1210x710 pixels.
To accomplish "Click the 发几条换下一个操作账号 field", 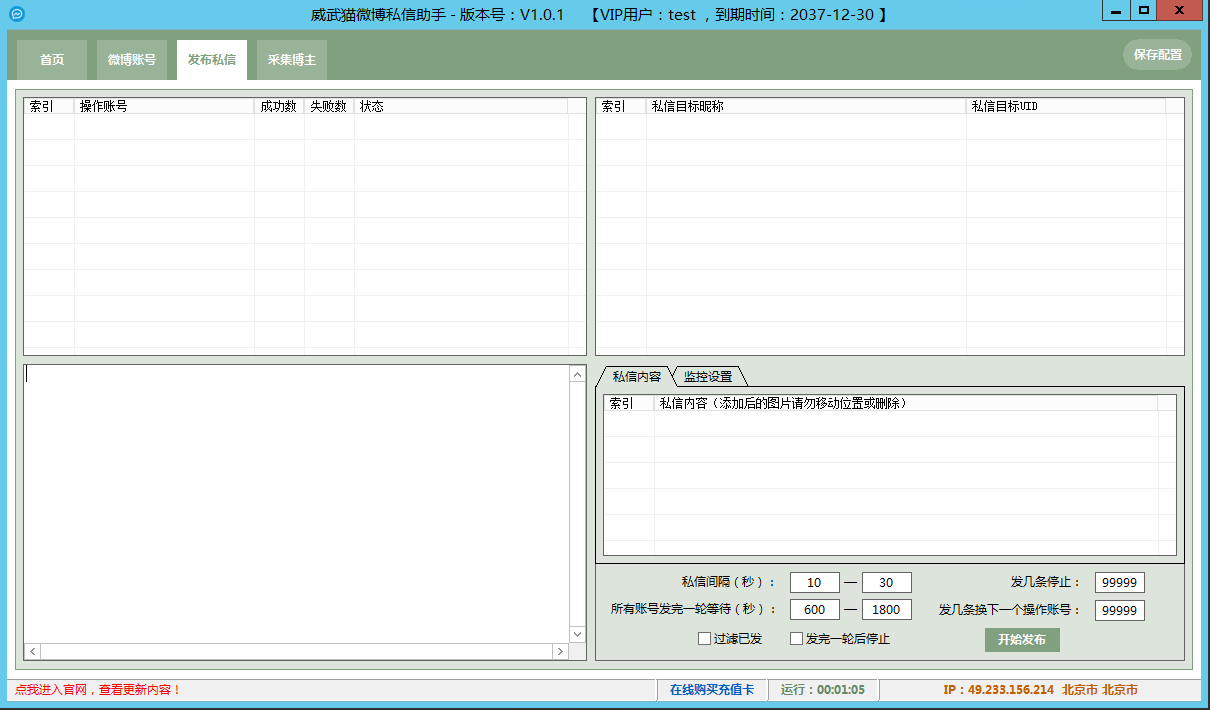I will point(1120,610).
